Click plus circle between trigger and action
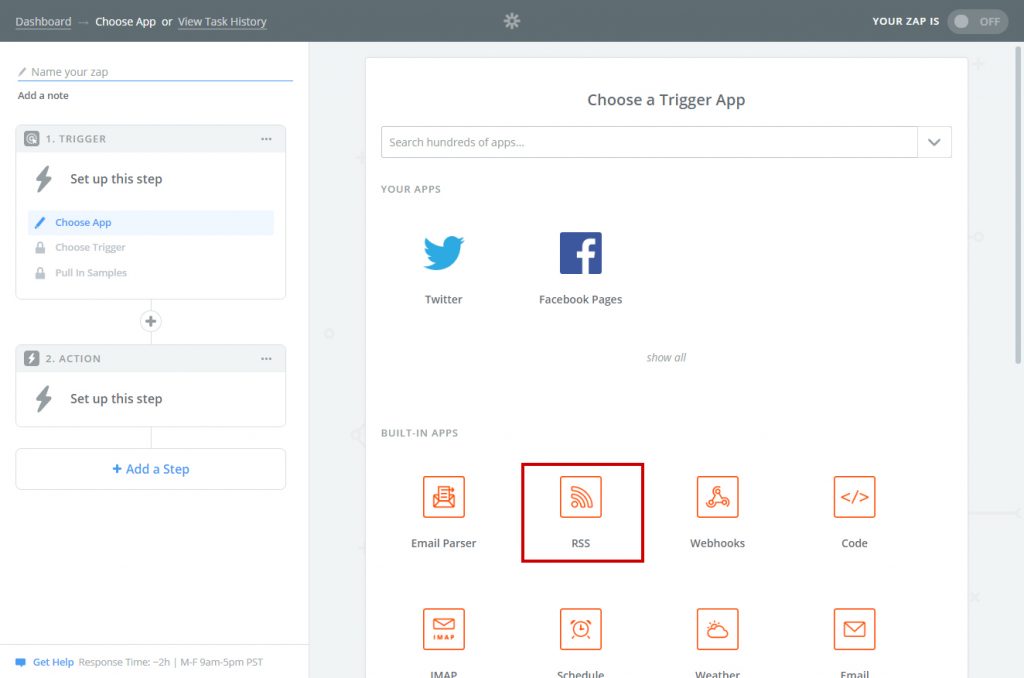 151,321
